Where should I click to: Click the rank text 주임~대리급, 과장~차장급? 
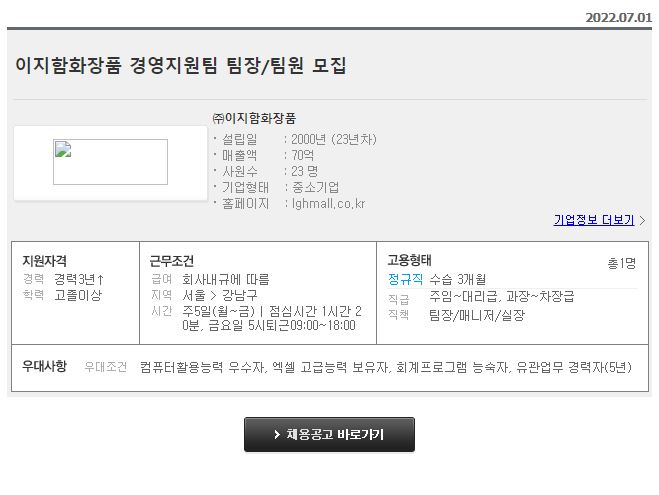501,297
